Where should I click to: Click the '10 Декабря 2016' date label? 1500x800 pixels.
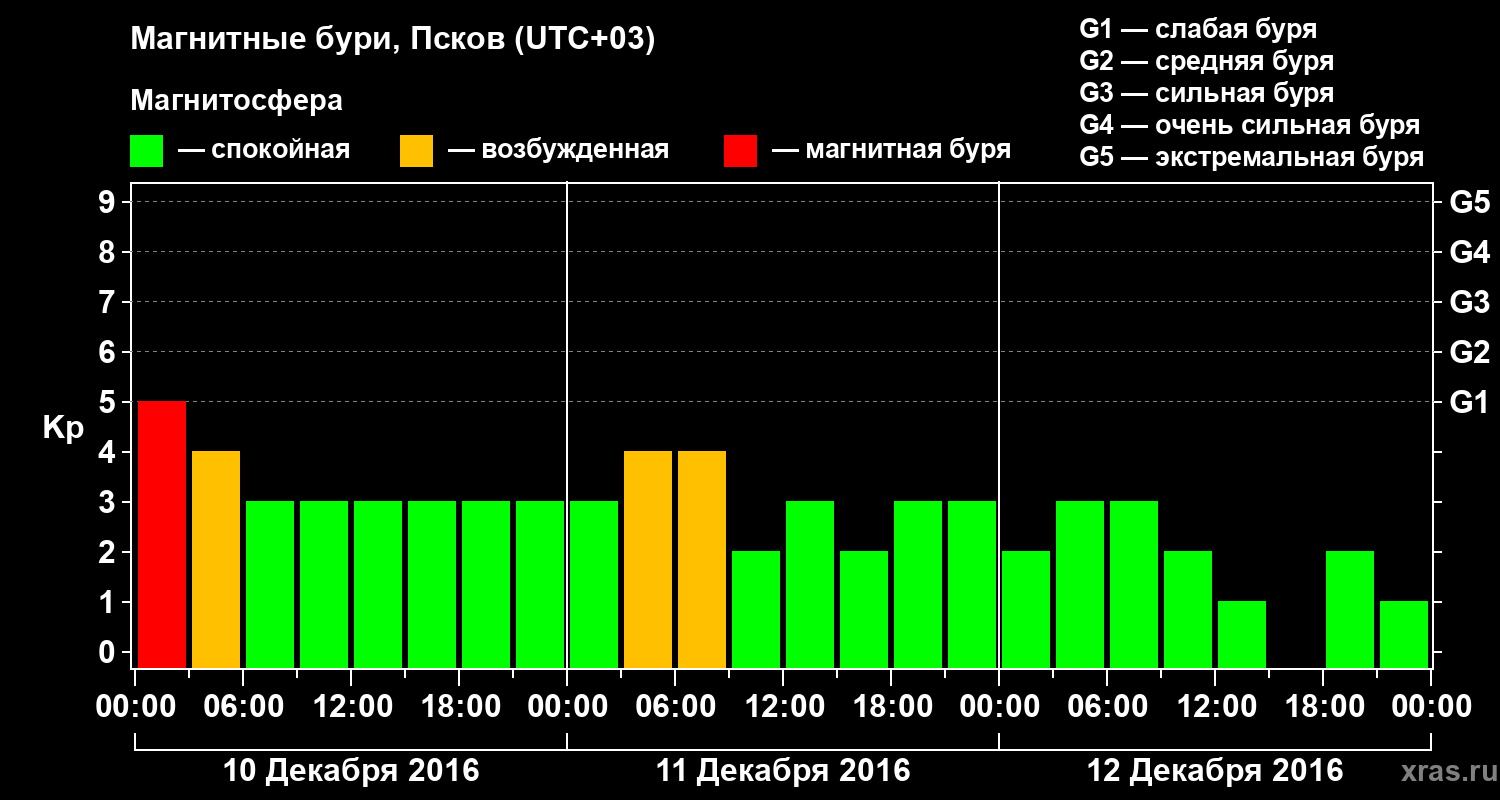351,771
